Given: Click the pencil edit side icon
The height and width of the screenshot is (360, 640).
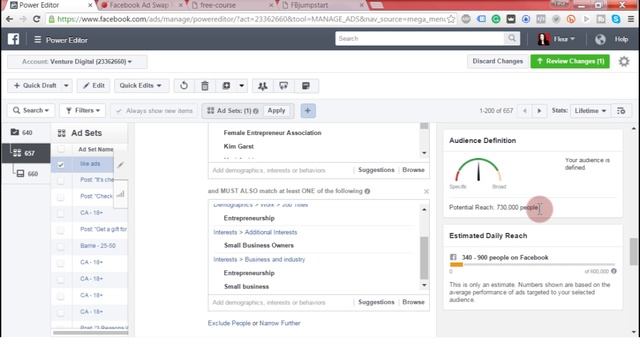Looking at the screenshot, I should pos(120,164).
